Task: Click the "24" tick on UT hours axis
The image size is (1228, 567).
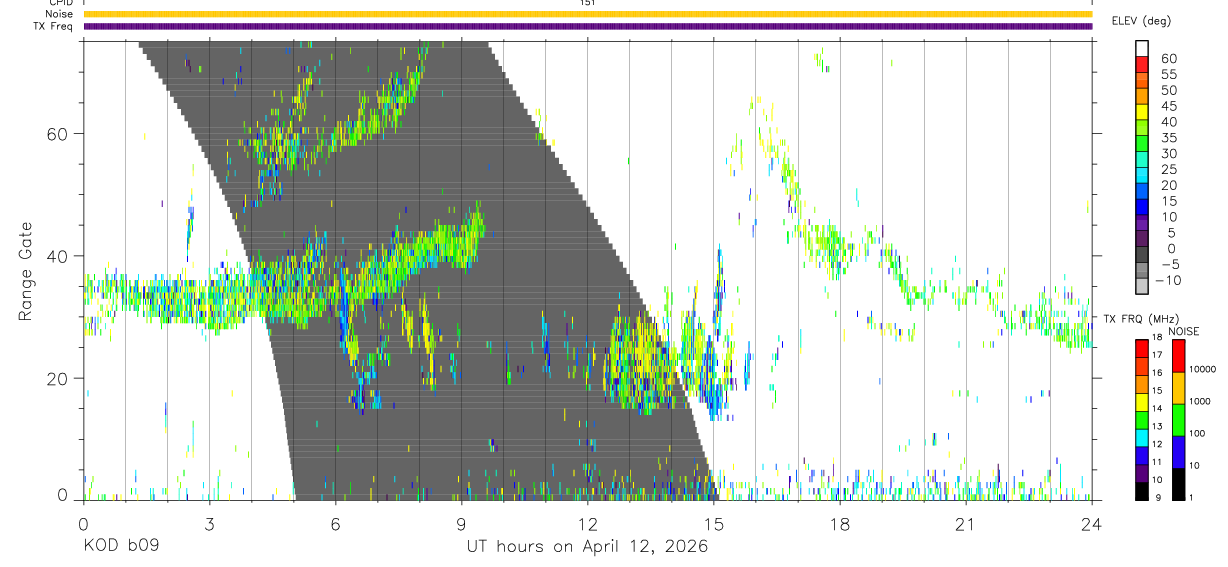Action: coord(1091,523)
